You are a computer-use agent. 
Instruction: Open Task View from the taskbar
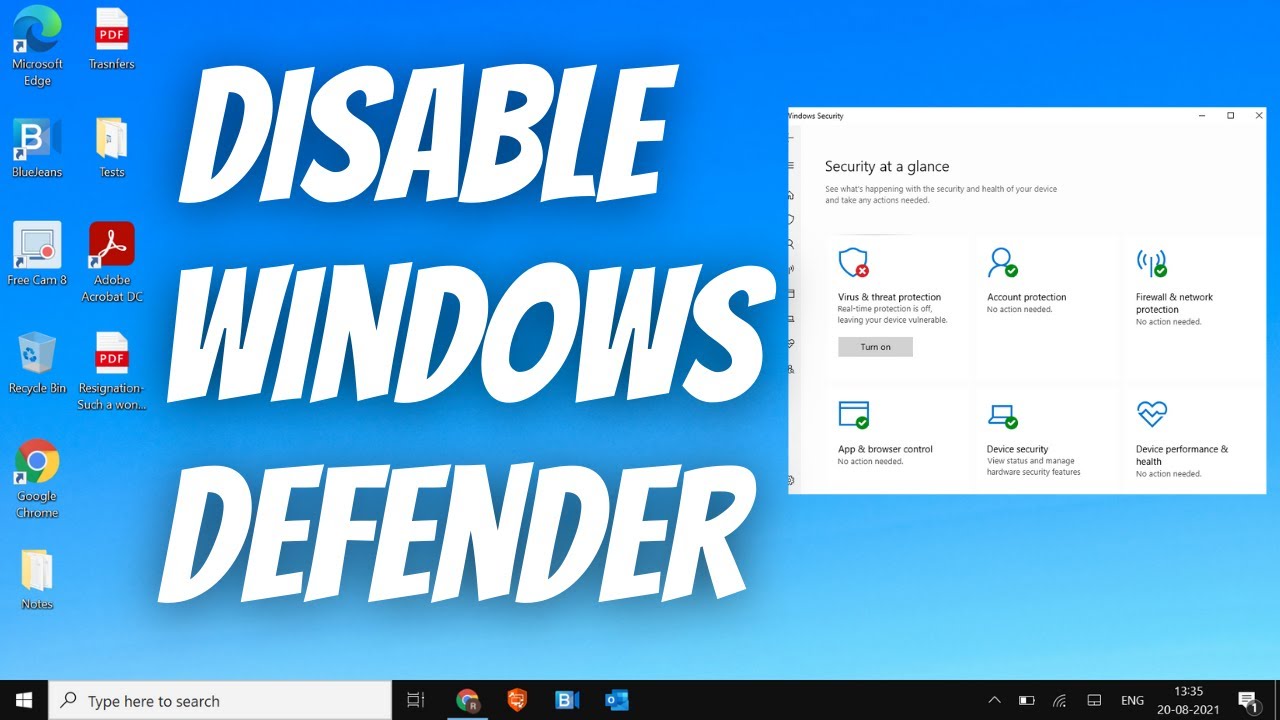416,700
